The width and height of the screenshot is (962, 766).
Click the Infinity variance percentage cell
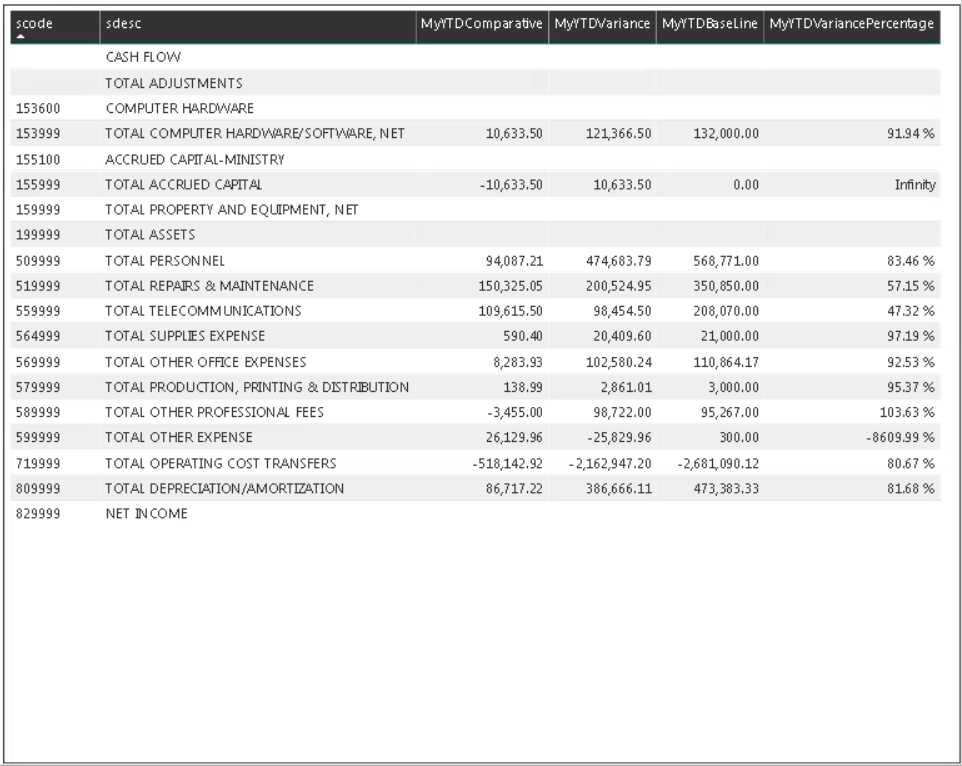point(915,185)
